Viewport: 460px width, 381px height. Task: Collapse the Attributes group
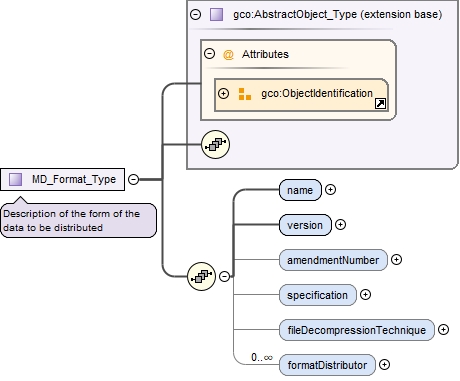pyautogui.click(x=209, y=53)
